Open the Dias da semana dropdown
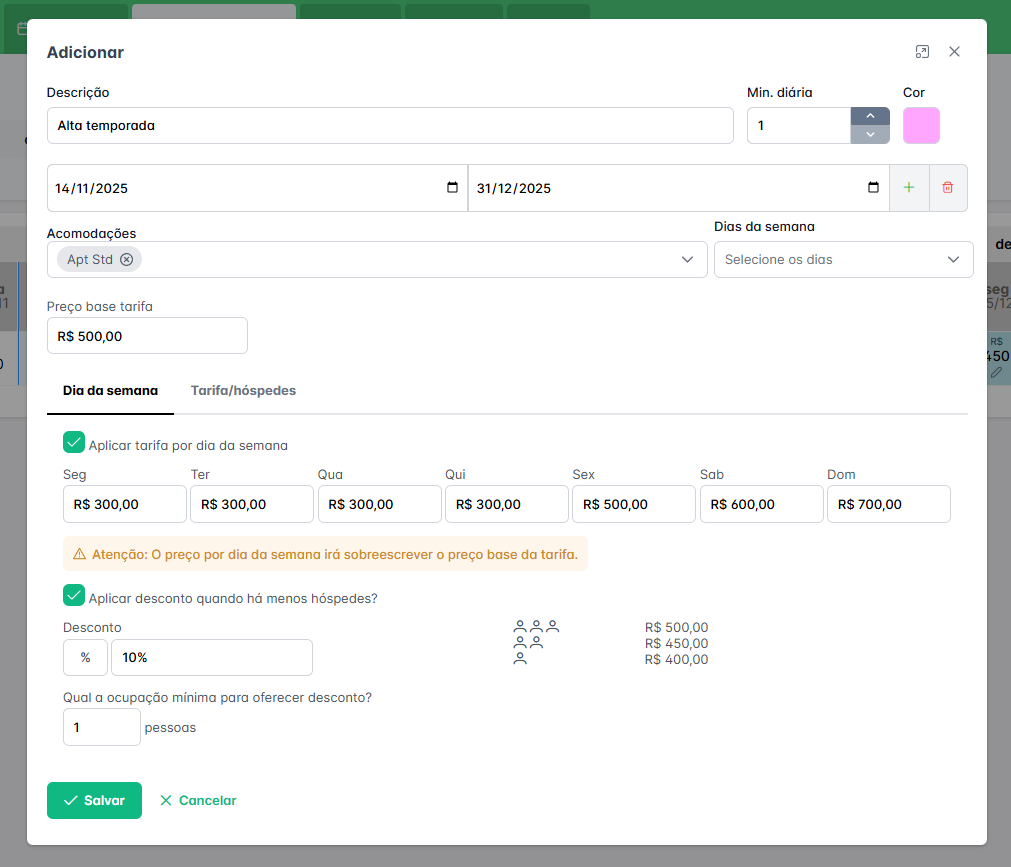This screenshot has width=1011, height=867. coord(843,260)
